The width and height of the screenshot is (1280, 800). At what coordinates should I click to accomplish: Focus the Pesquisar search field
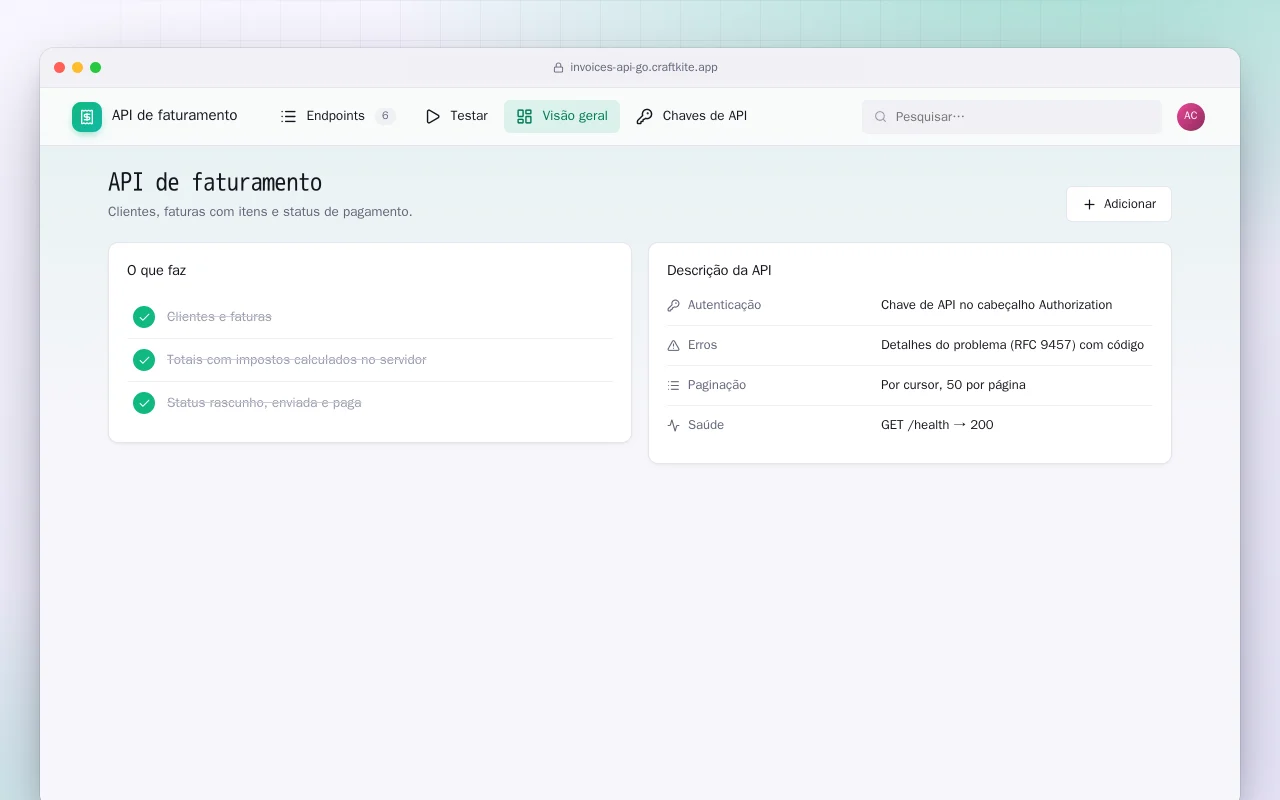coord(1012,117)
